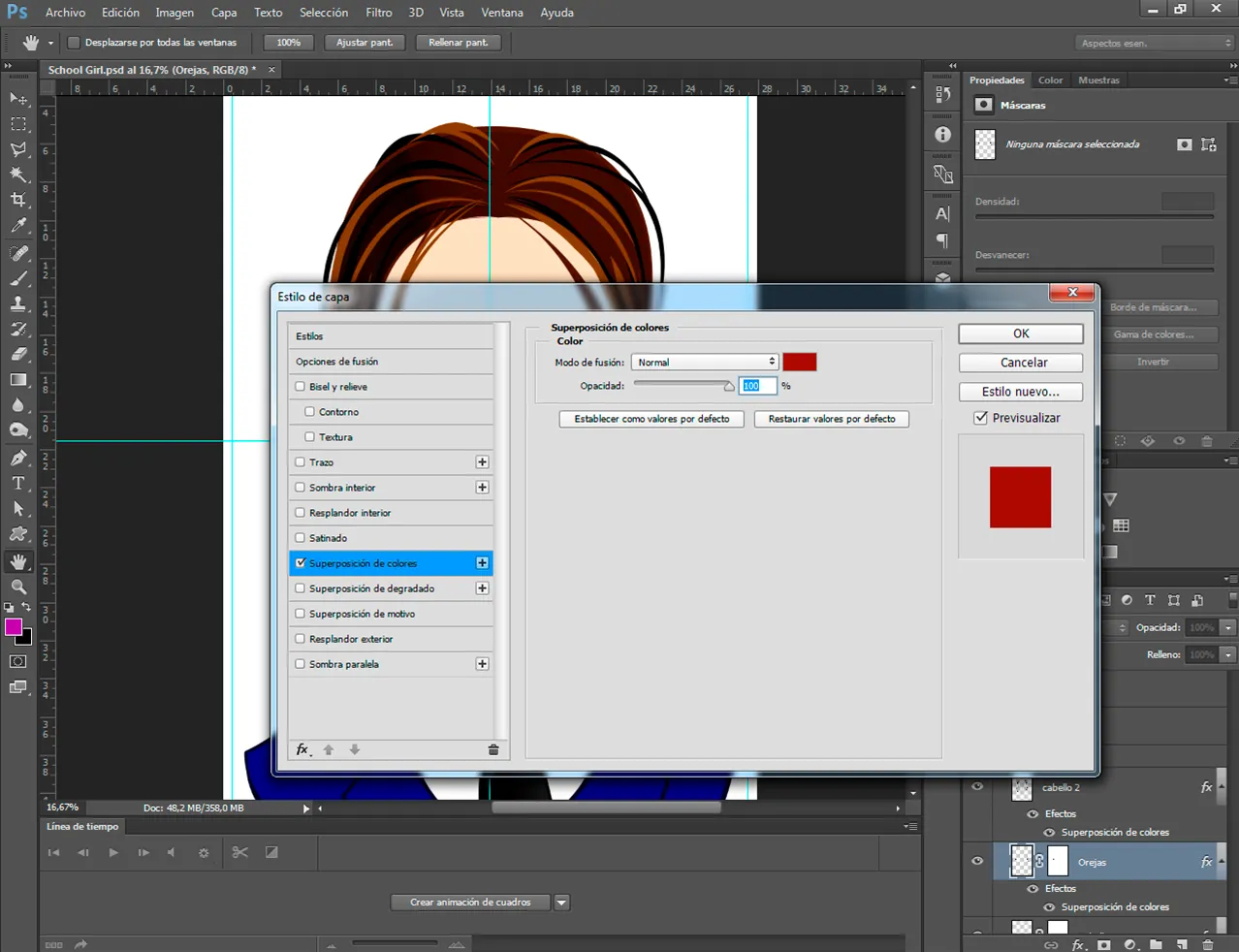Switch to the Color tab
The height and width of the screenshot is (952, 1239).
(x=1050, y=80)
